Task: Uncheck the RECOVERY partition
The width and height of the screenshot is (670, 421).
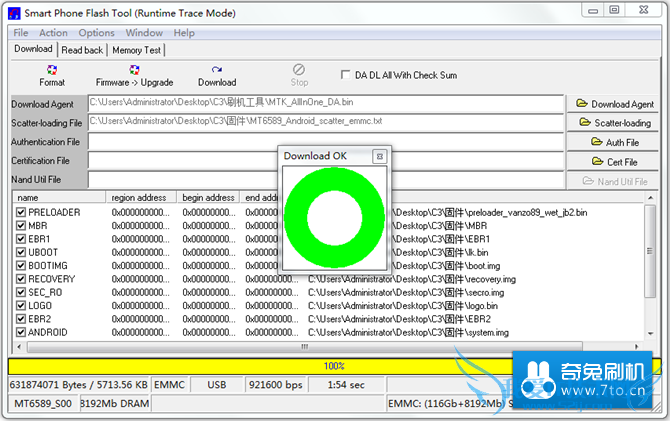Action: [x=20, y=279]
